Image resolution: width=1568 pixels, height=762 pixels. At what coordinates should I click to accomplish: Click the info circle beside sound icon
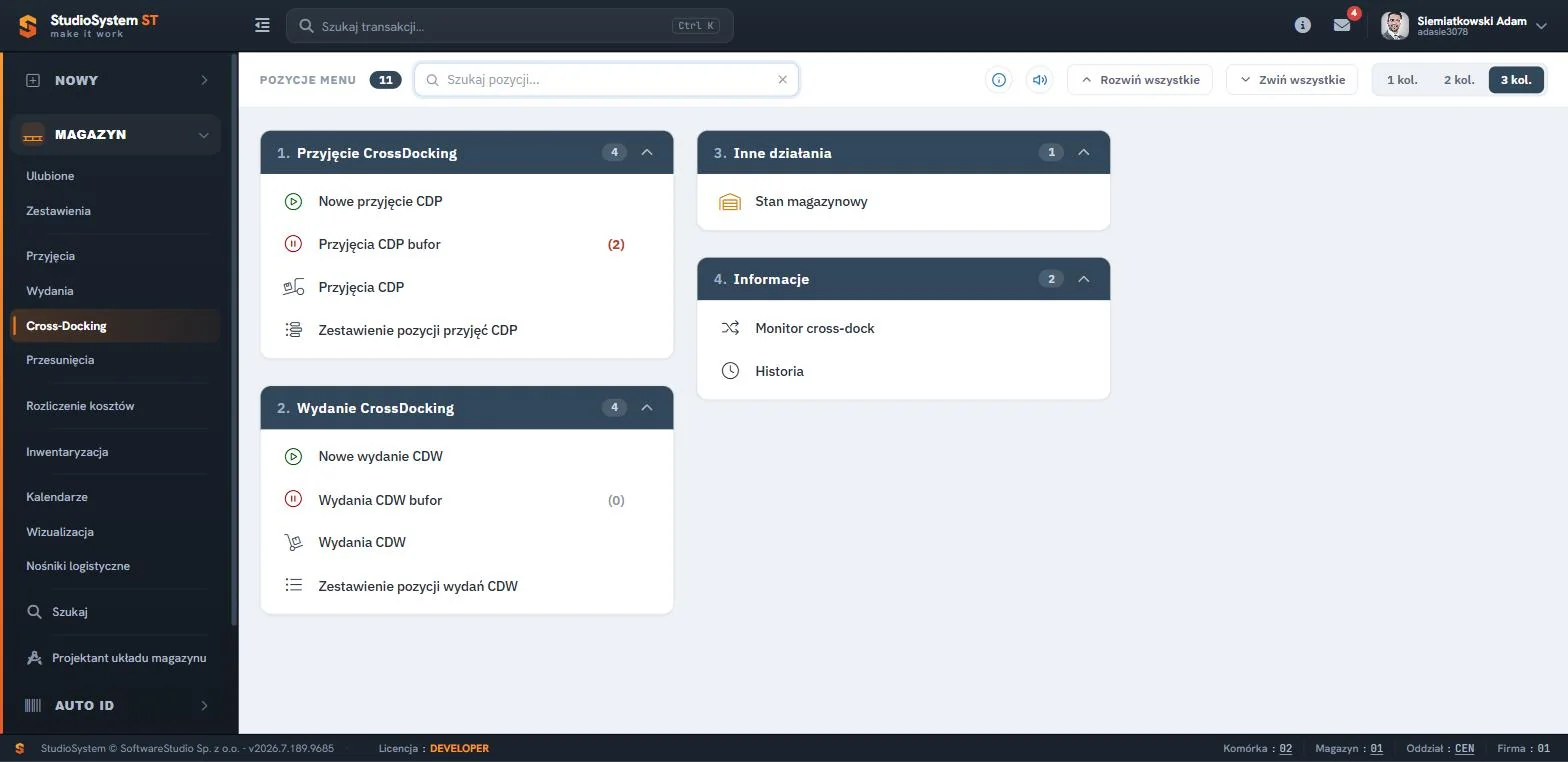[998, 80]
